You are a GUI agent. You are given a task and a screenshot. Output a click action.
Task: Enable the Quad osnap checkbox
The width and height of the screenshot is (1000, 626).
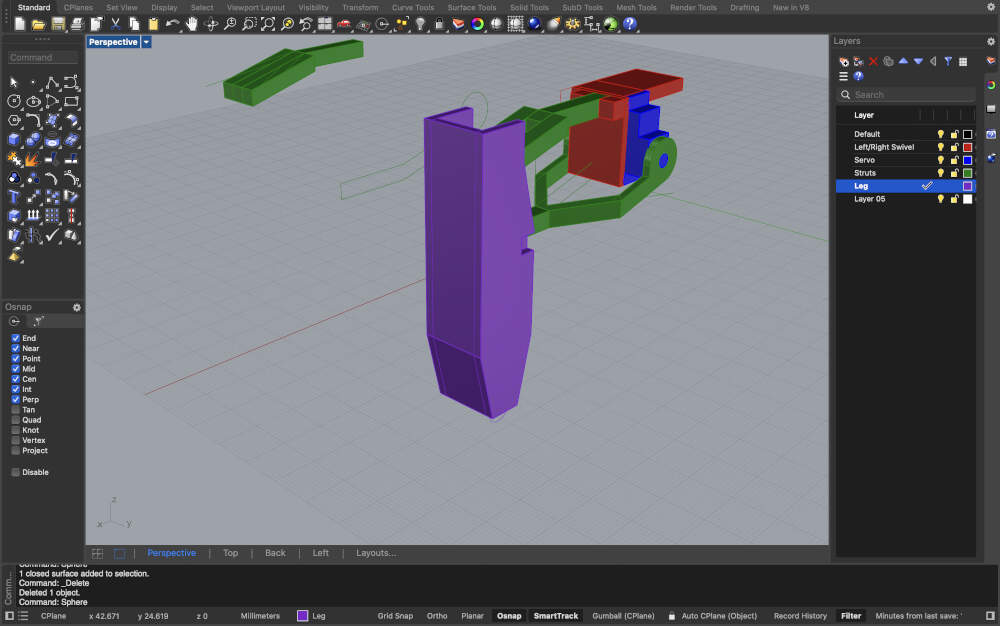point(15,420)
